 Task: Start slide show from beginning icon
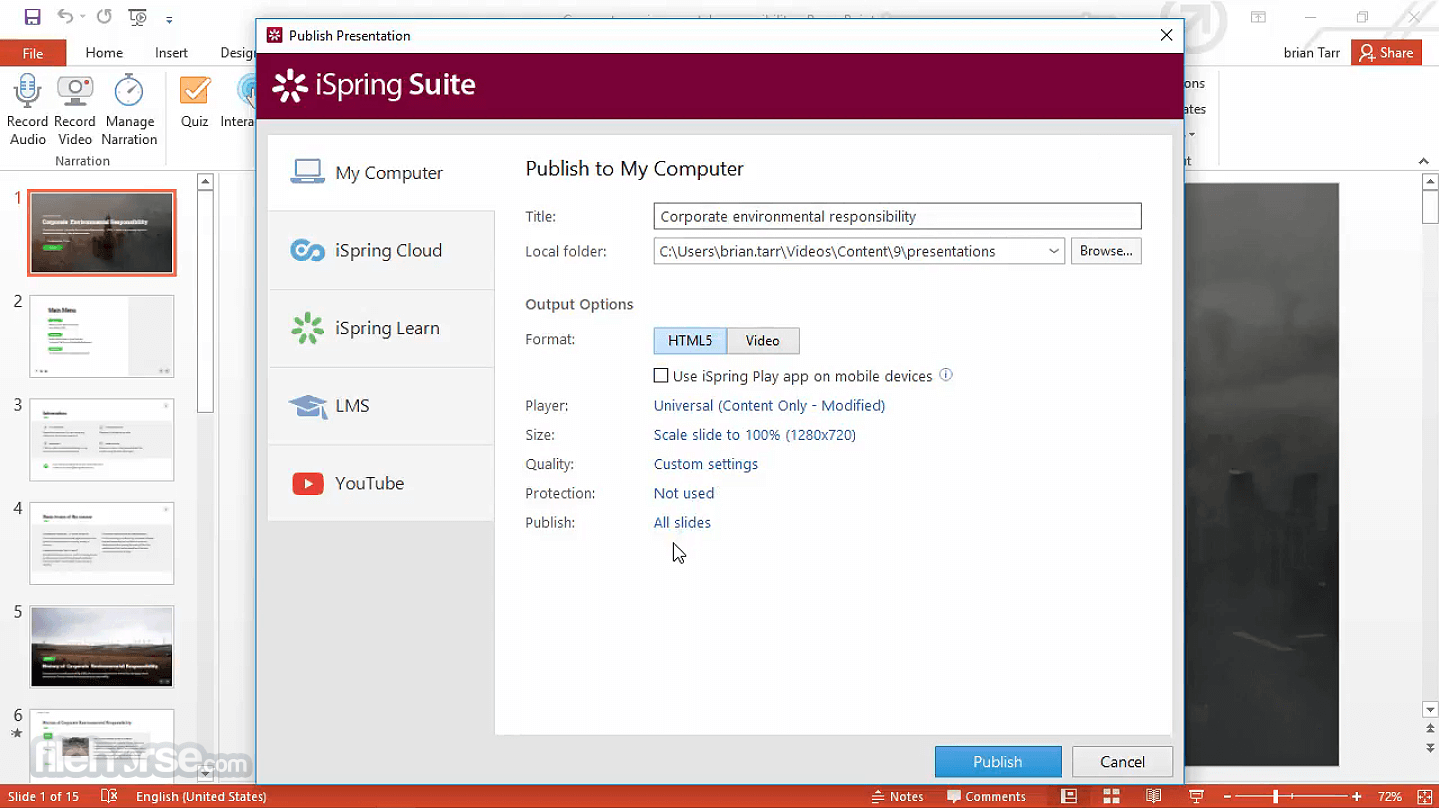(x=139, y=17)
